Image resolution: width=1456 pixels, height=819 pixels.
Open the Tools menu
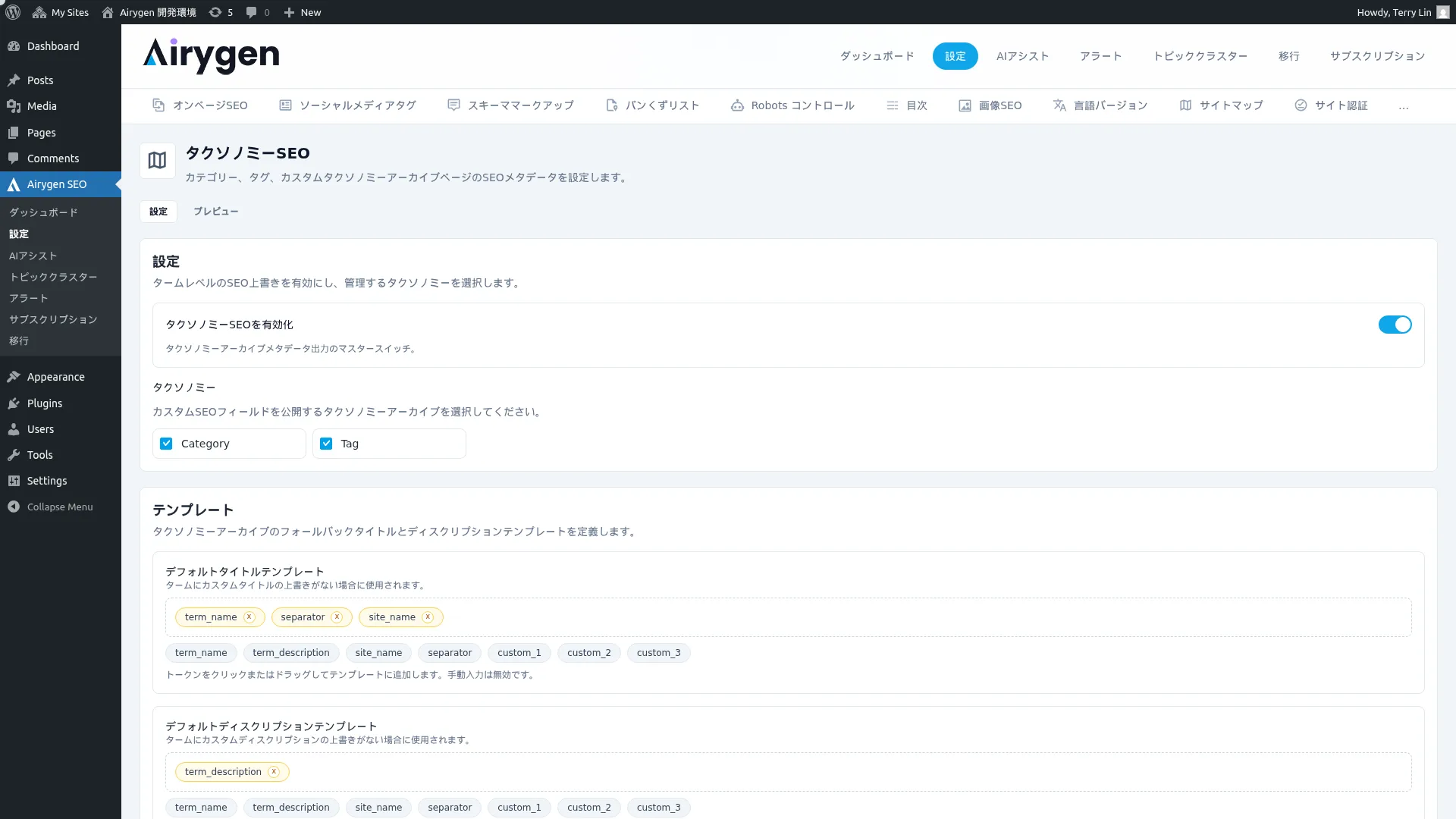(x=61, y=455)
